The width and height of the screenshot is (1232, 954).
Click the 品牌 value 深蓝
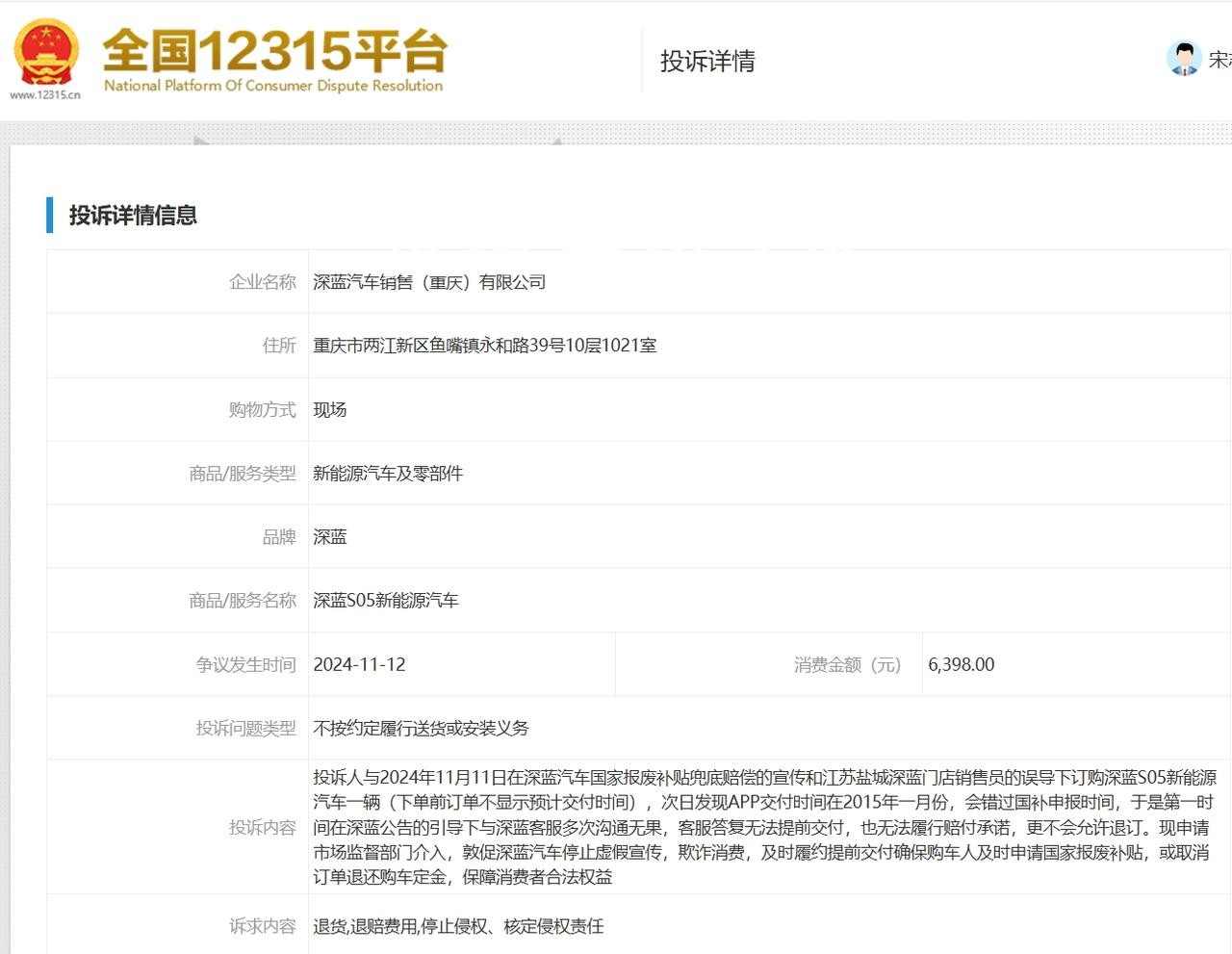tap(329, 537)
